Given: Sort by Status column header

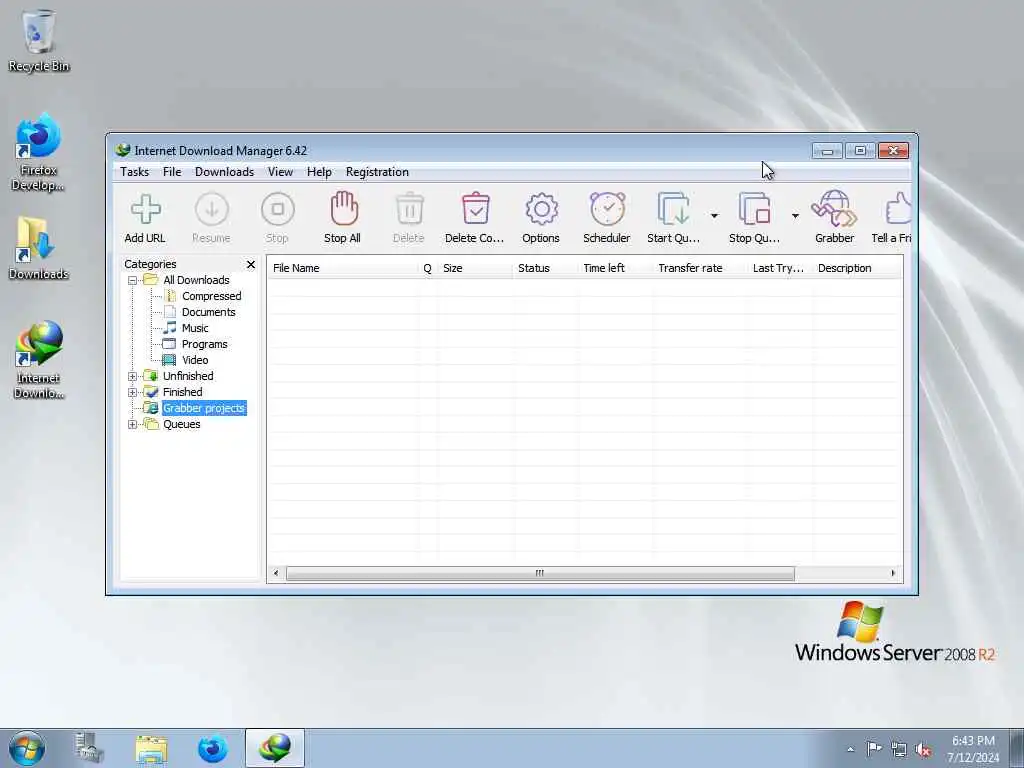Looking at the screenshot, I should coord(545,268).
